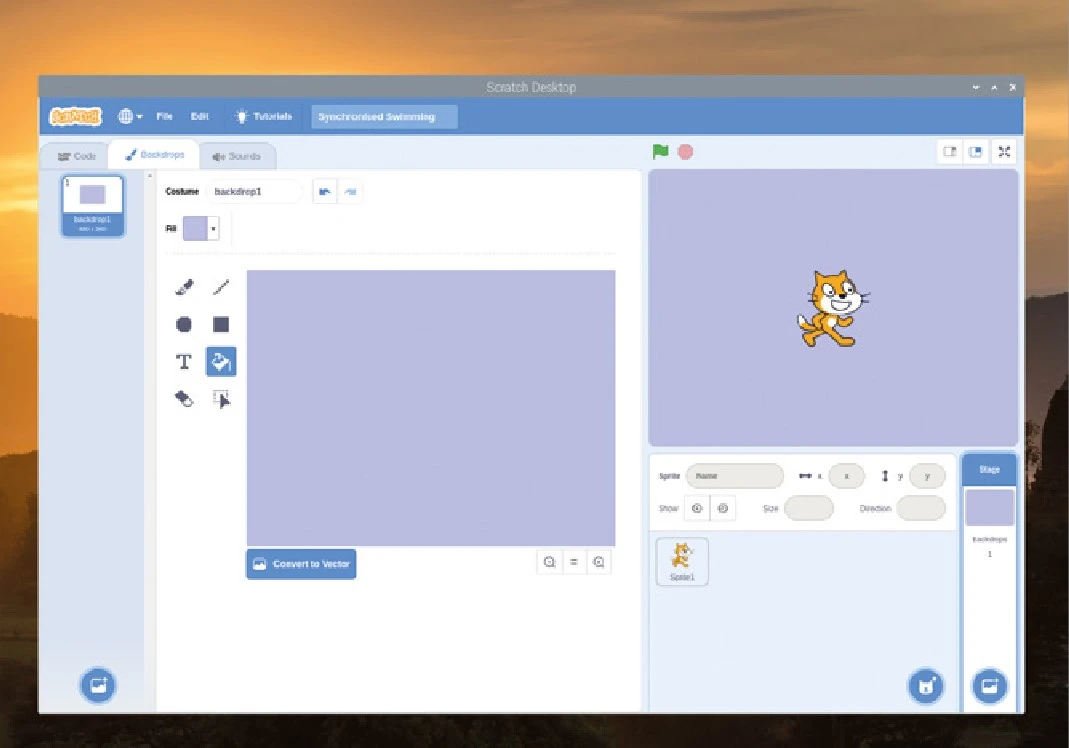The height and width of the screenshot is (748, 1069).
Task: Select the Circle tool
Action: point(184,324)
